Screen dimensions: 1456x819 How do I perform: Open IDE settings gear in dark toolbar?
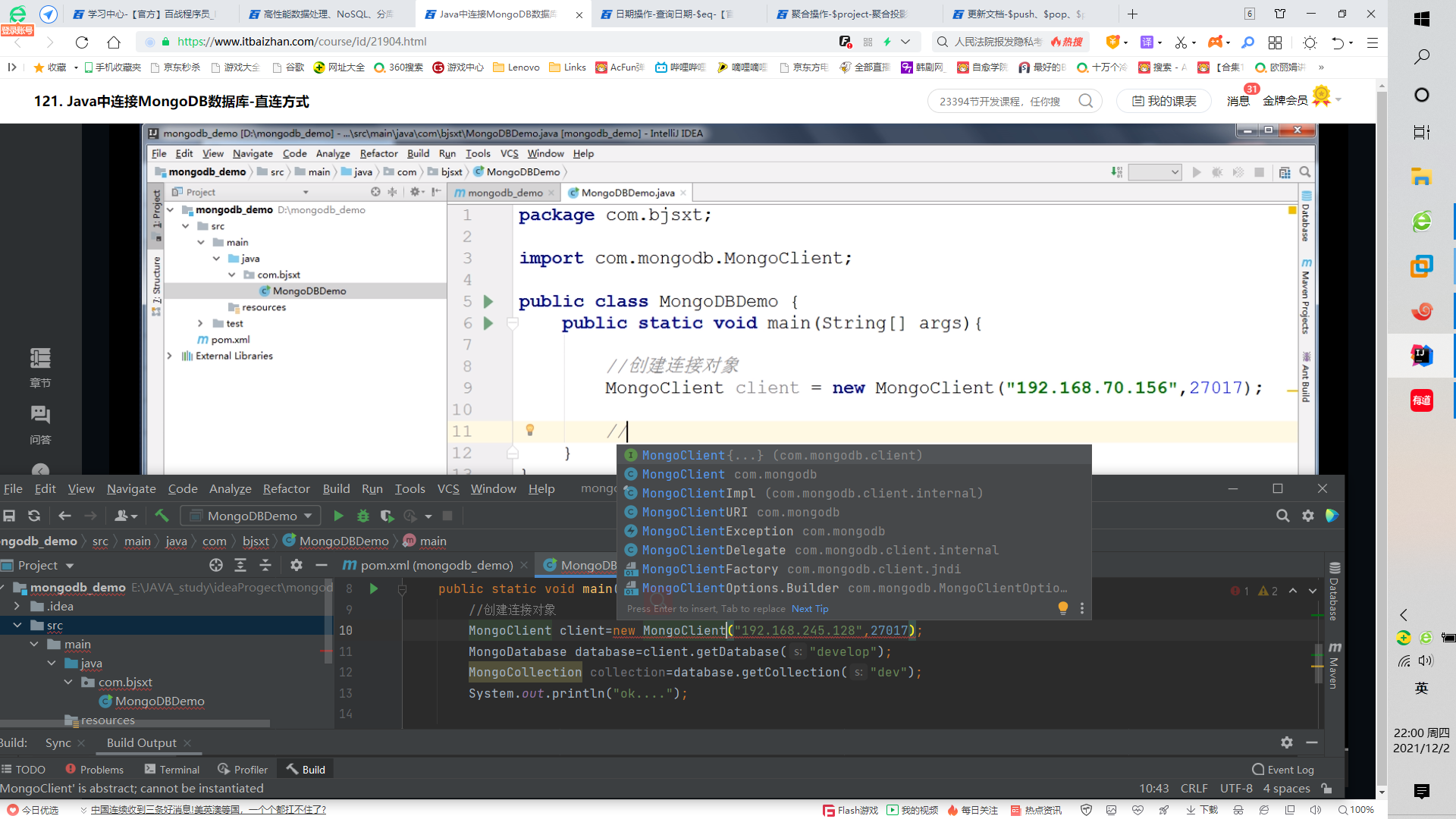coord(1308,516)
